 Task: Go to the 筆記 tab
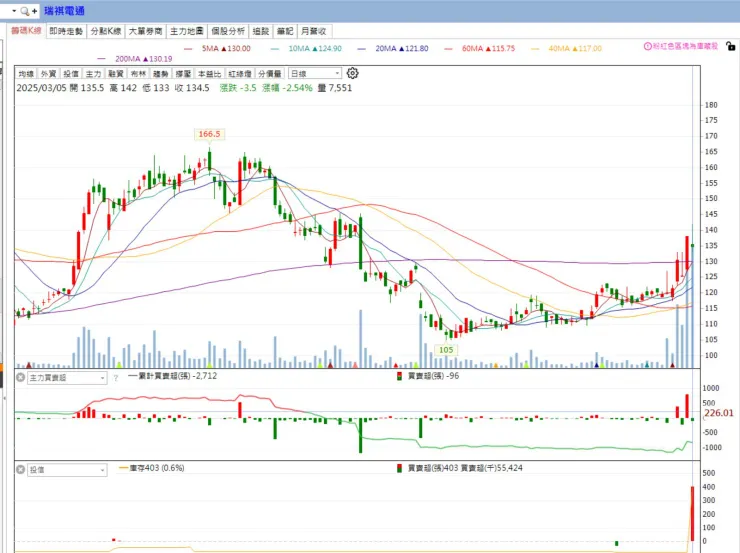285,31
